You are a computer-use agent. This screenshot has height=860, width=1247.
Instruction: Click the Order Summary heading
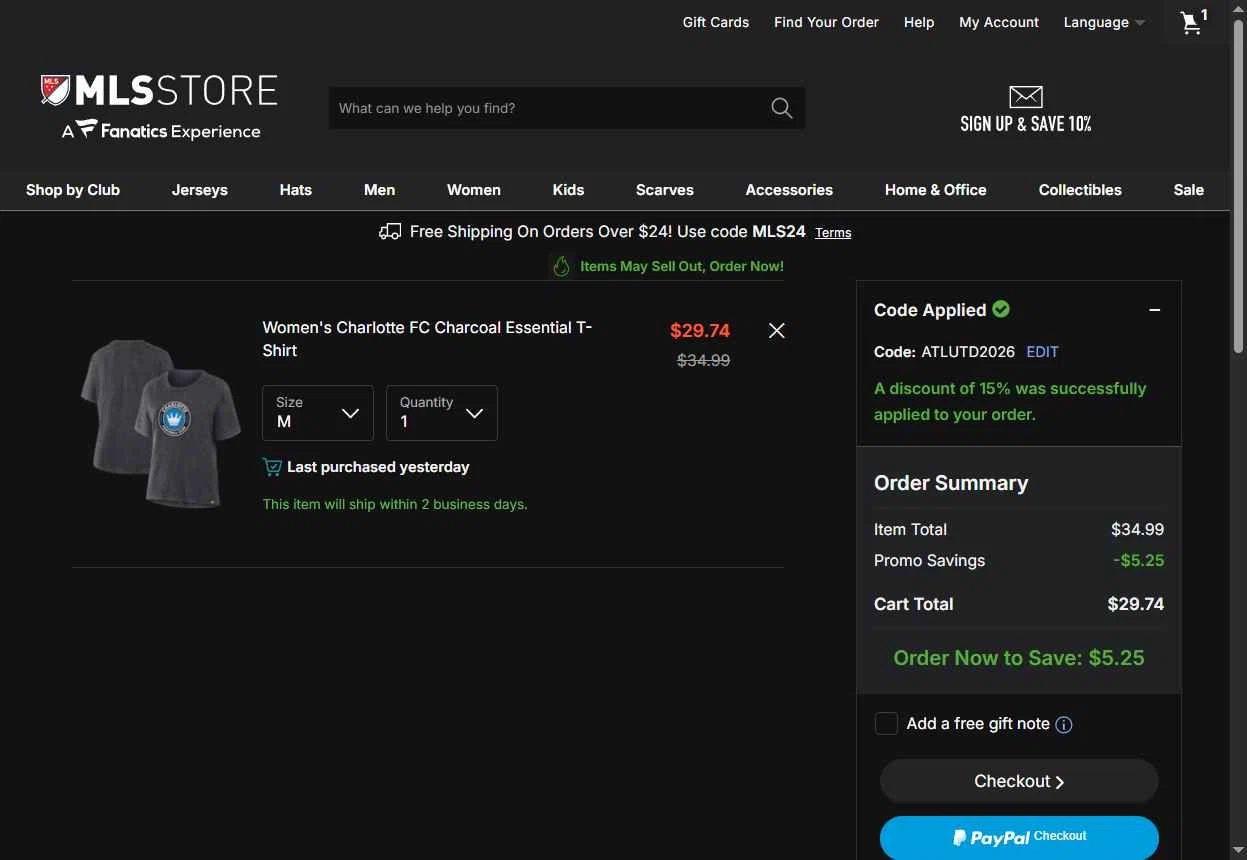click(x=951, y=483)
